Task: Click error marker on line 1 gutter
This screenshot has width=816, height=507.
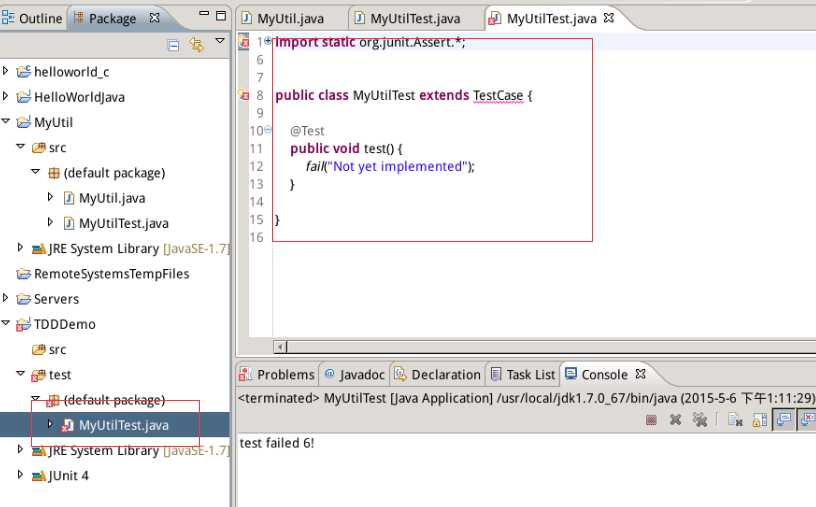Action: tap(244, 42)
